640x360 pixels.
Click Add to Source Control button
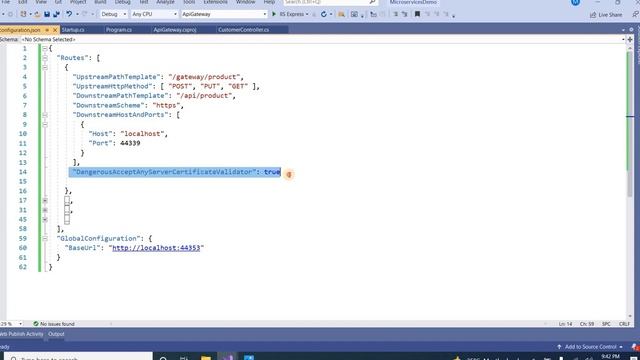[x=590, y=347]
